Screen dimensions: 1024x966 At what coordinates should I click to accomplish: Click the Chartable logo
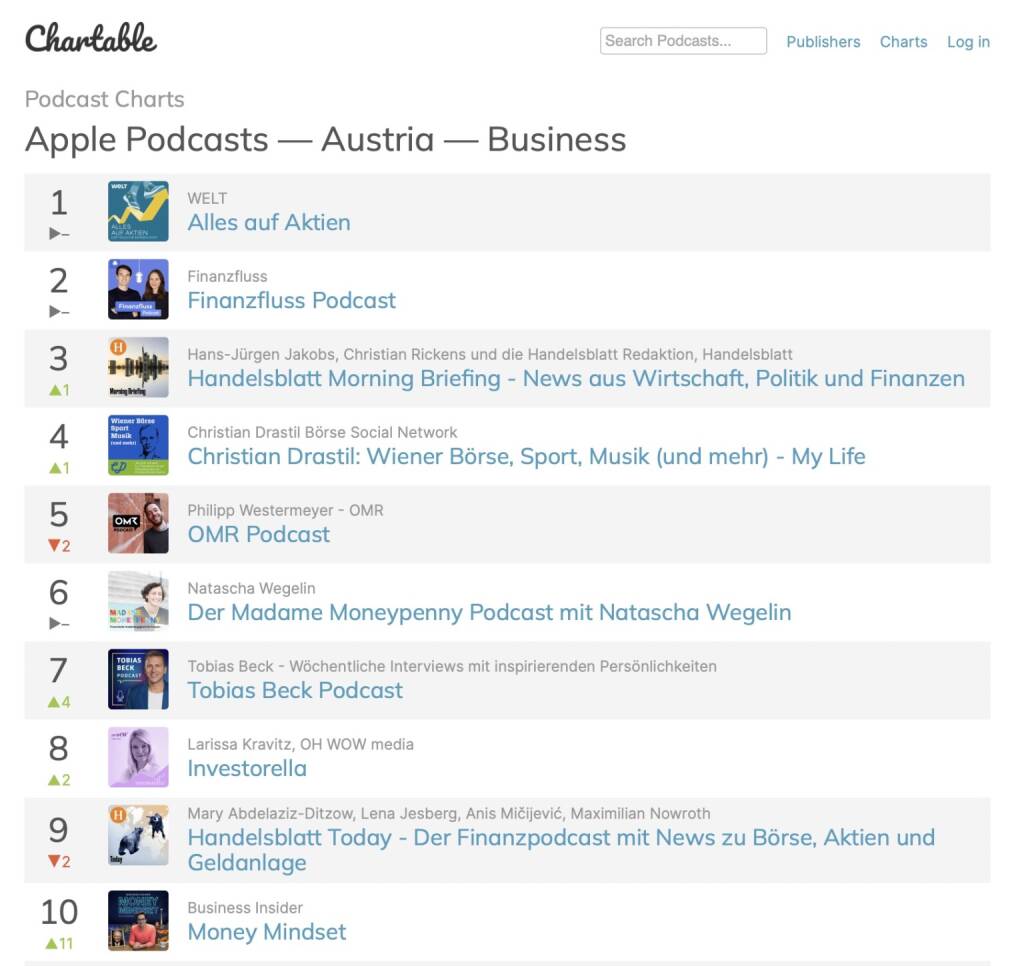(91, 39)
